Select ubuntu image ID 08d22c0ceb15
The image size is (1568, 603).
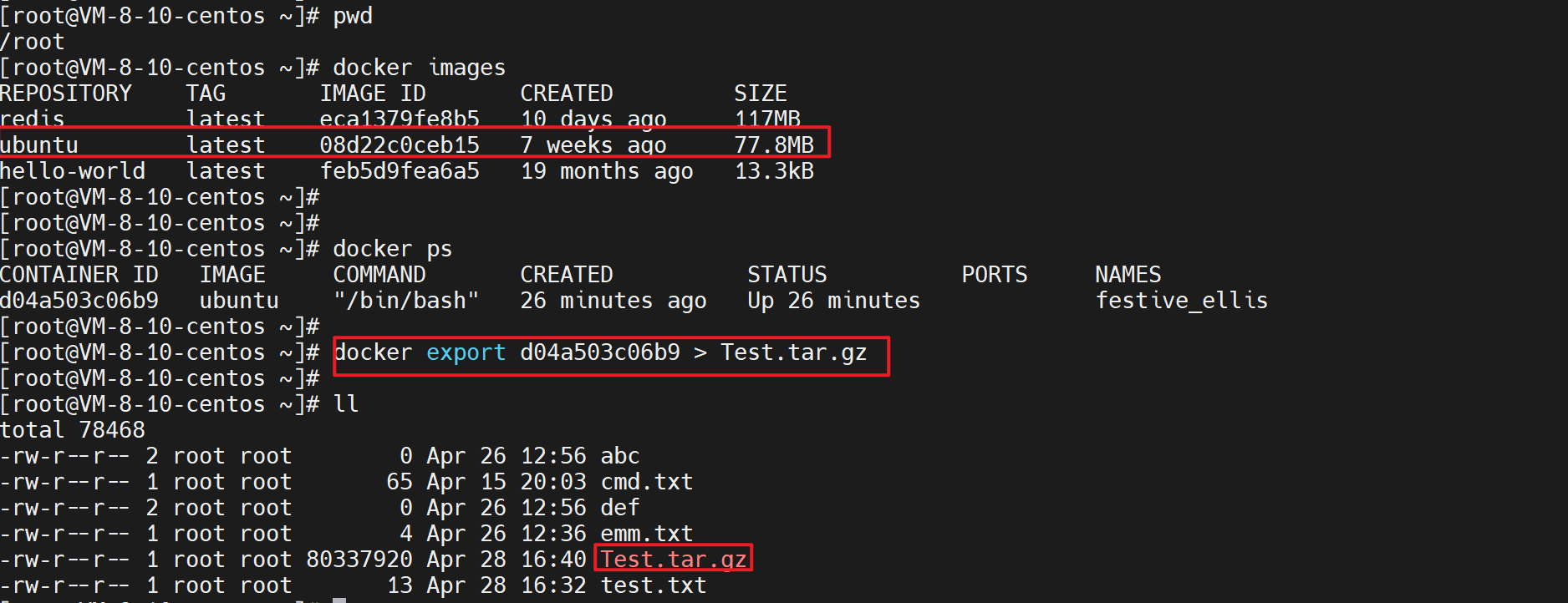coord(400,145)
